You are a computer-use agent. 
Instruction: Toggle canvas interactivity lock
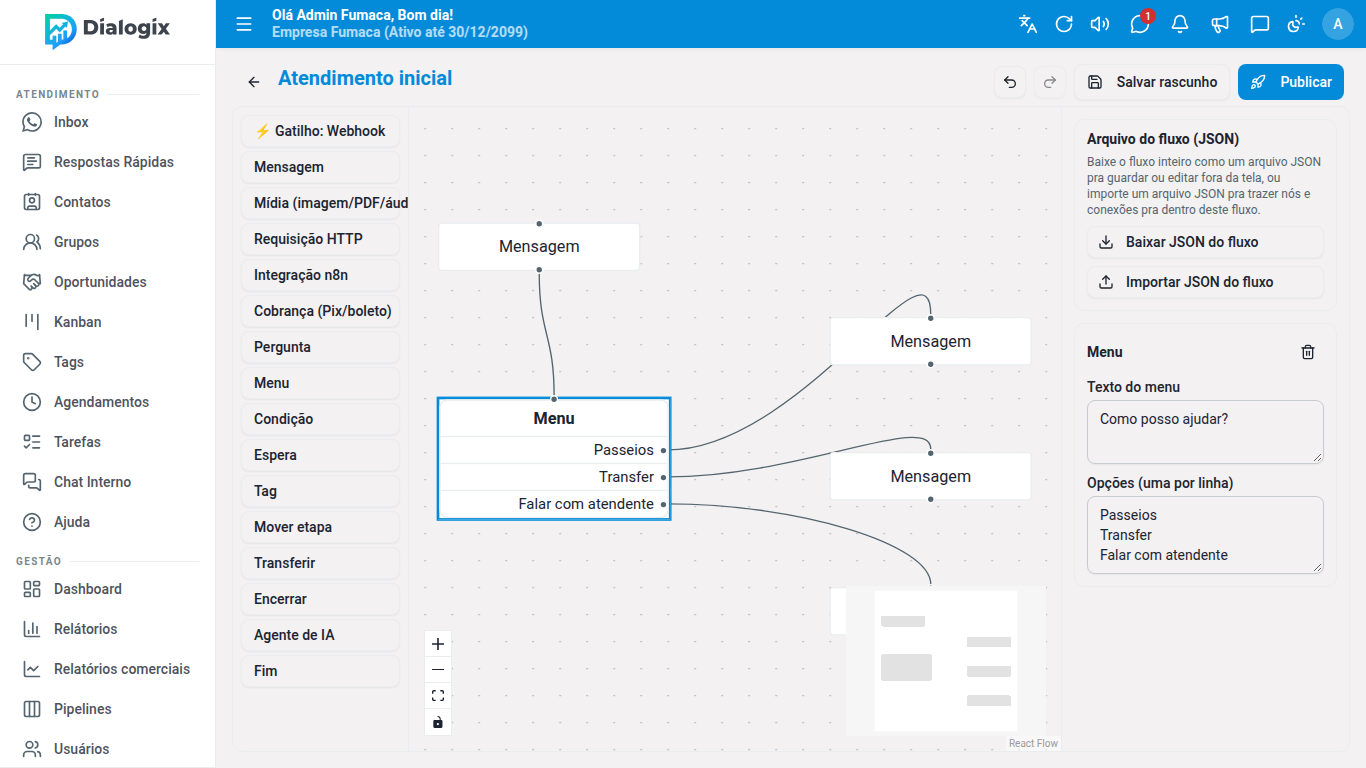pyautogui.click(x=438, y=722)
